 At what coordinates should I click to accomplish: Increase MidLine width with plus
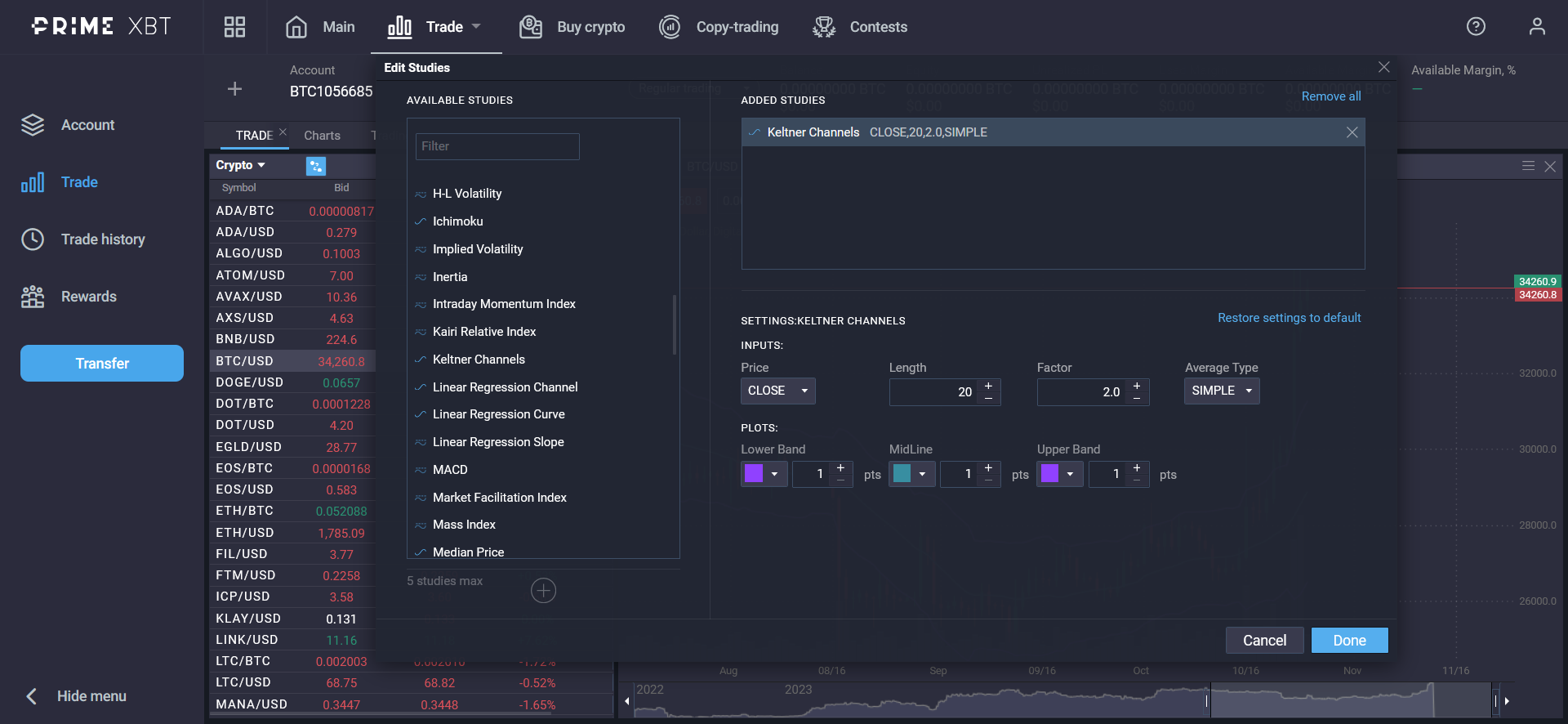tap(988, 468)
